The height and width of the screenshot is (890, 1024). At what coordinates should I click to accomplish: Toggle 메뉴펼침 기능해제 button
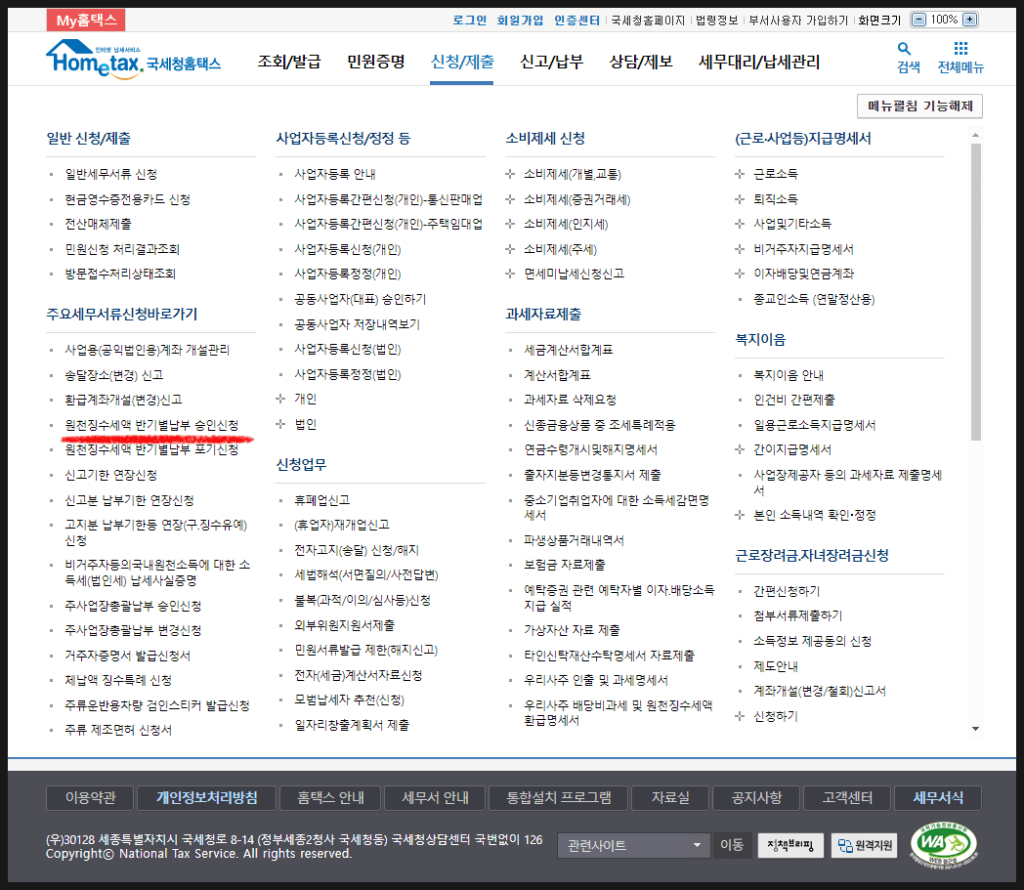coord(920,106)
